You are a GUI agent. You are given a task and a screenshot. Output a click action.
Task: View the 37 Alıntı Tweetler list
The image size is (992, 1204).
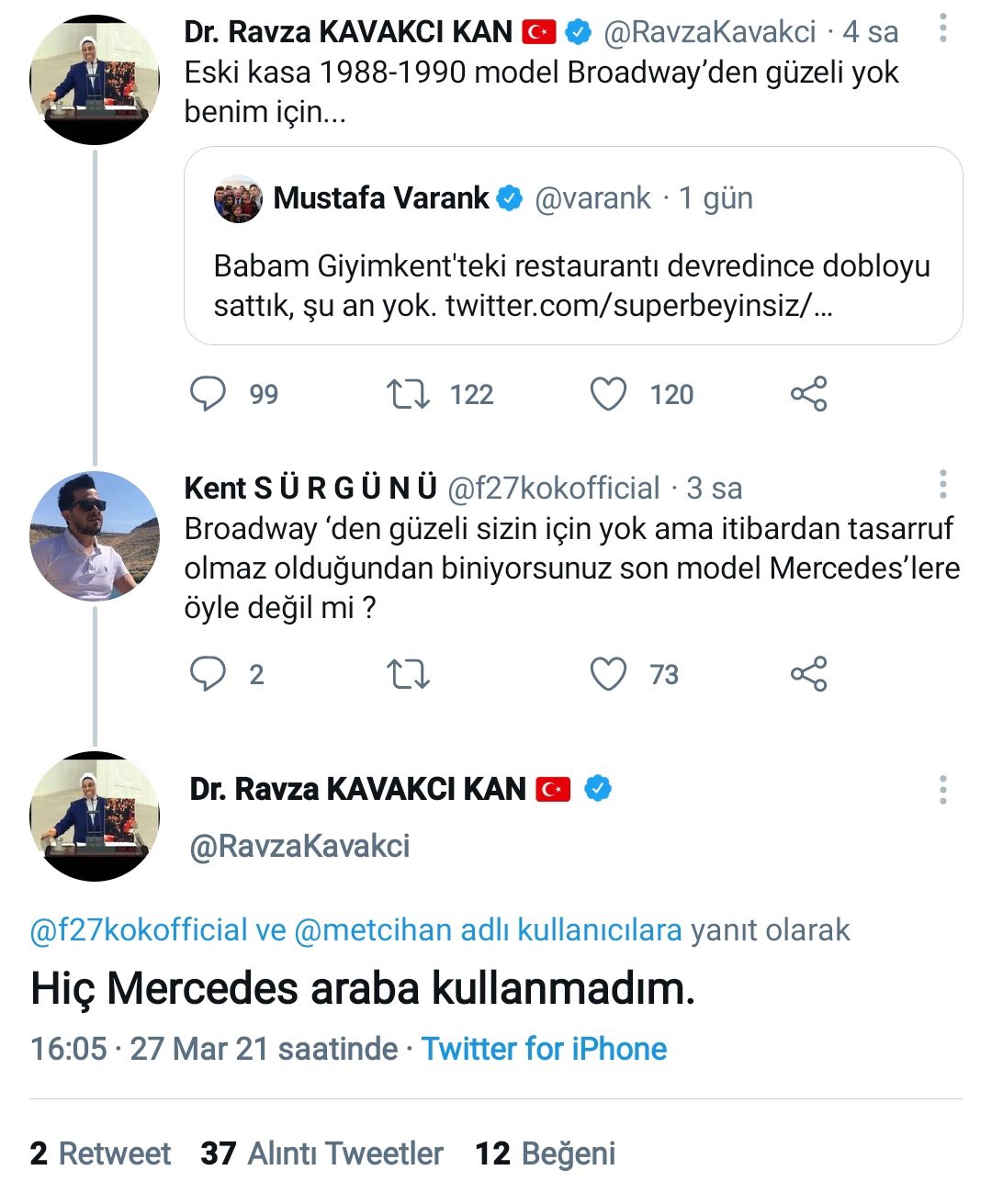(321, 1153)
